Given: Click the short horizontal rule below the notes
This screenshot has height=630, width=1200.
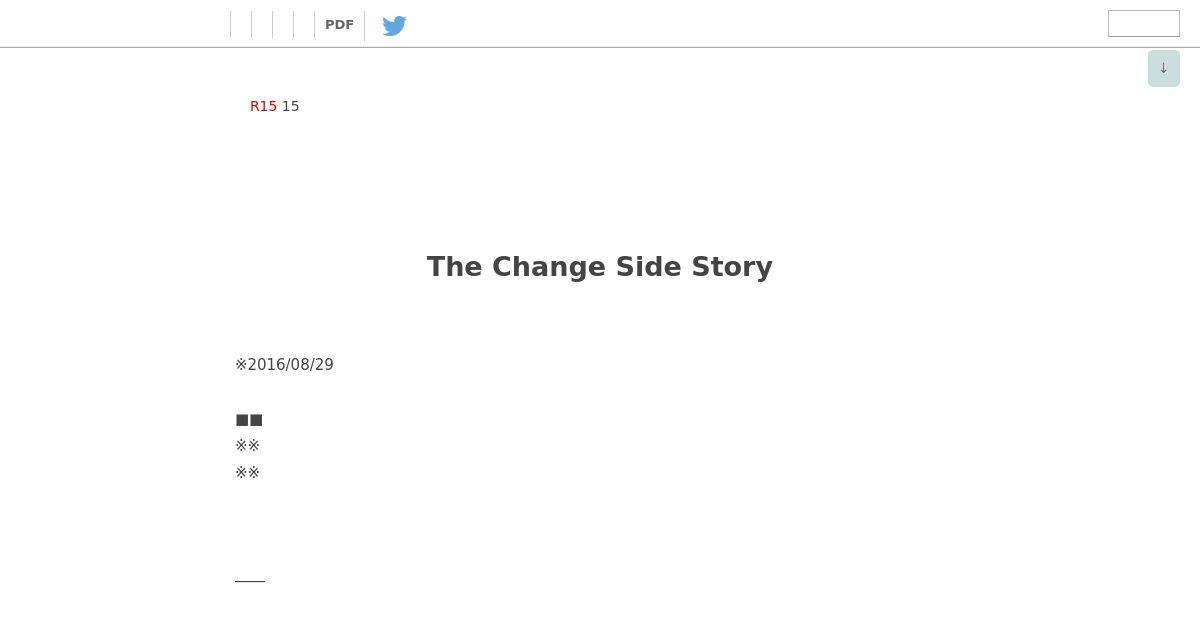Looking at the screenshot, I should coord(250,580).
